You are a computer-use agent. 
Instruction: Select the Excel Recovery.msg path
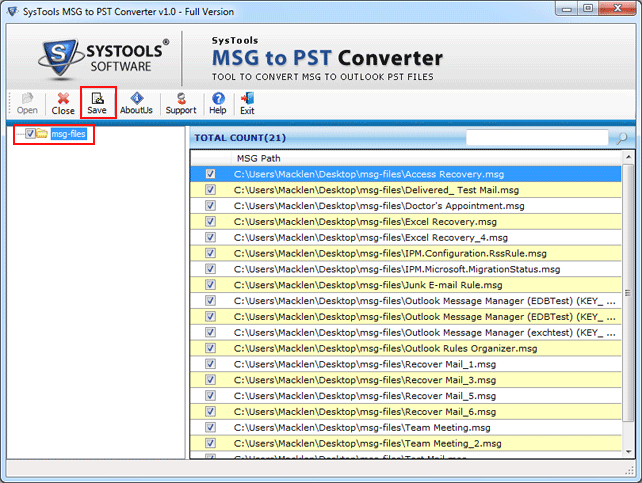click(x=365, y=222)
